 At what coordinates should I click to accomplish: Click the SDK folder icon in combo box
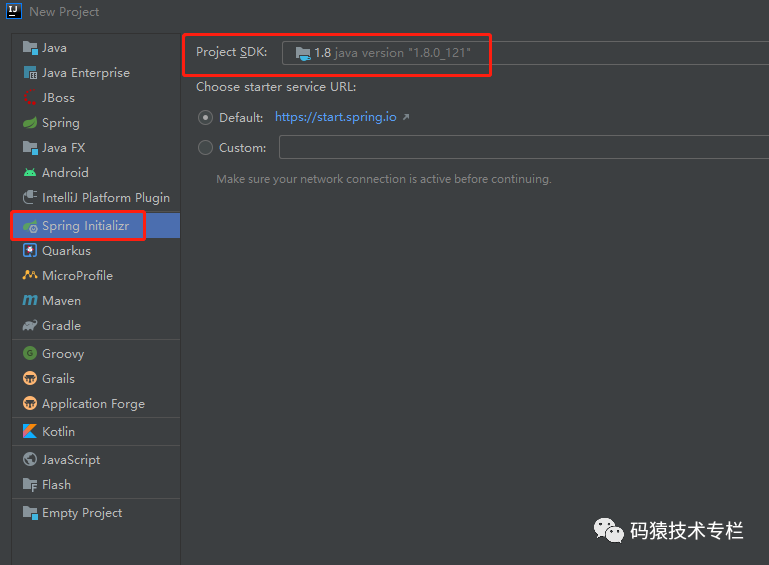click(x=303, y=53)
